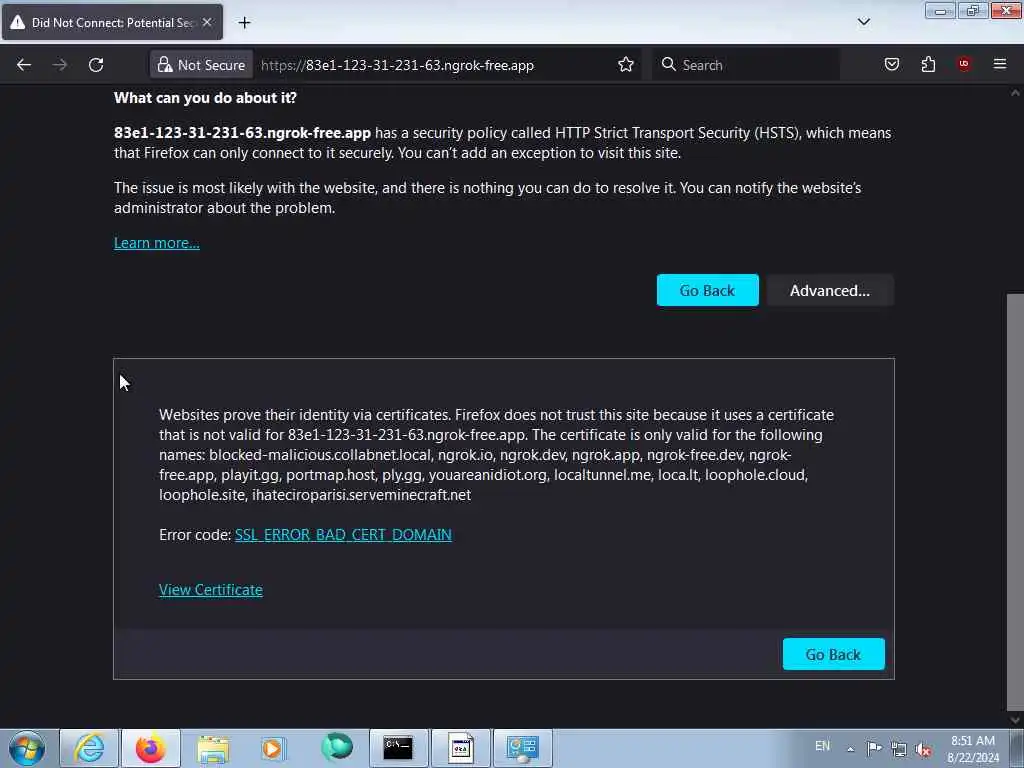Click the upper Go Back button
Screen dimensions: 1024x768
[707, 291]
